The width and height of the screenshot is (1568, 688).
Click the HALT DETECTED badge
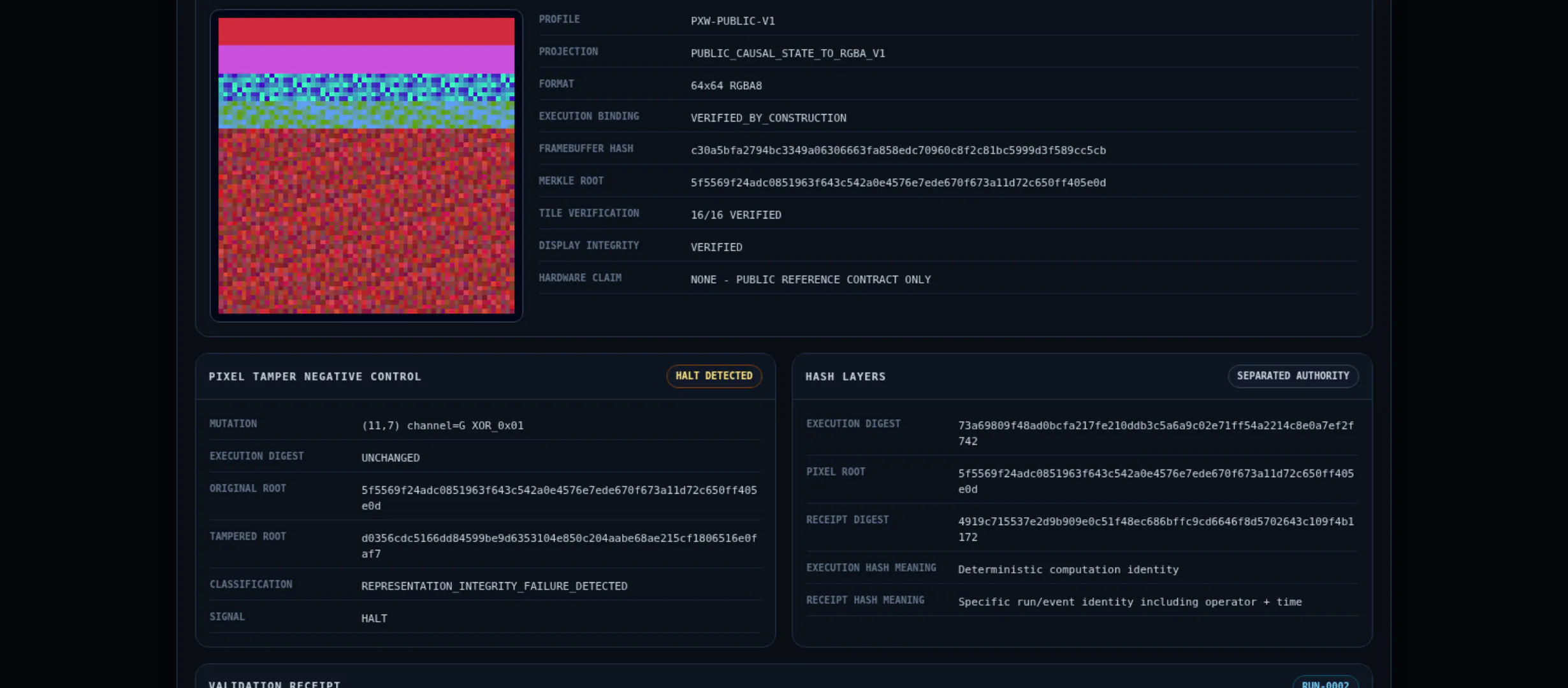pos(714,376)
